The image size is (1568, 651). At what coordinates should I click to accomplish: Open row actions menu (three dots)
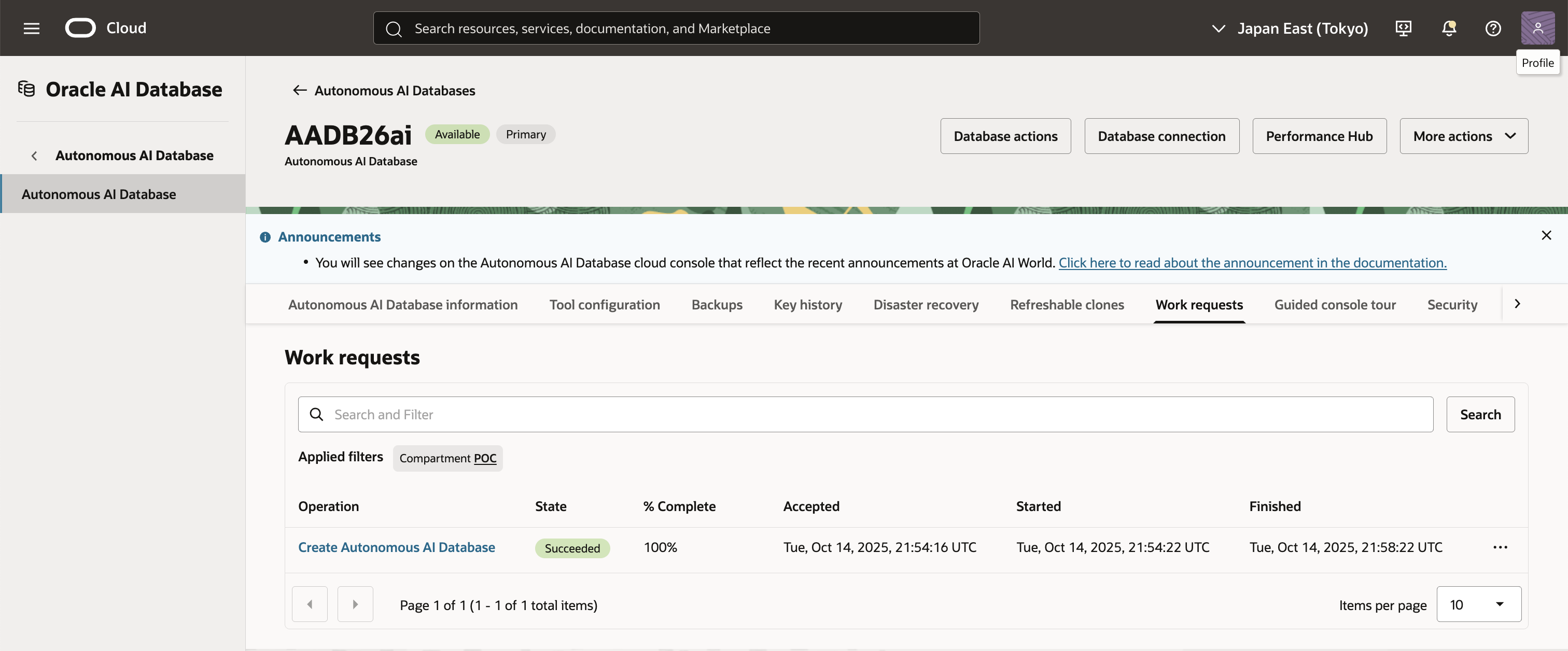[x=1500, y=547]
